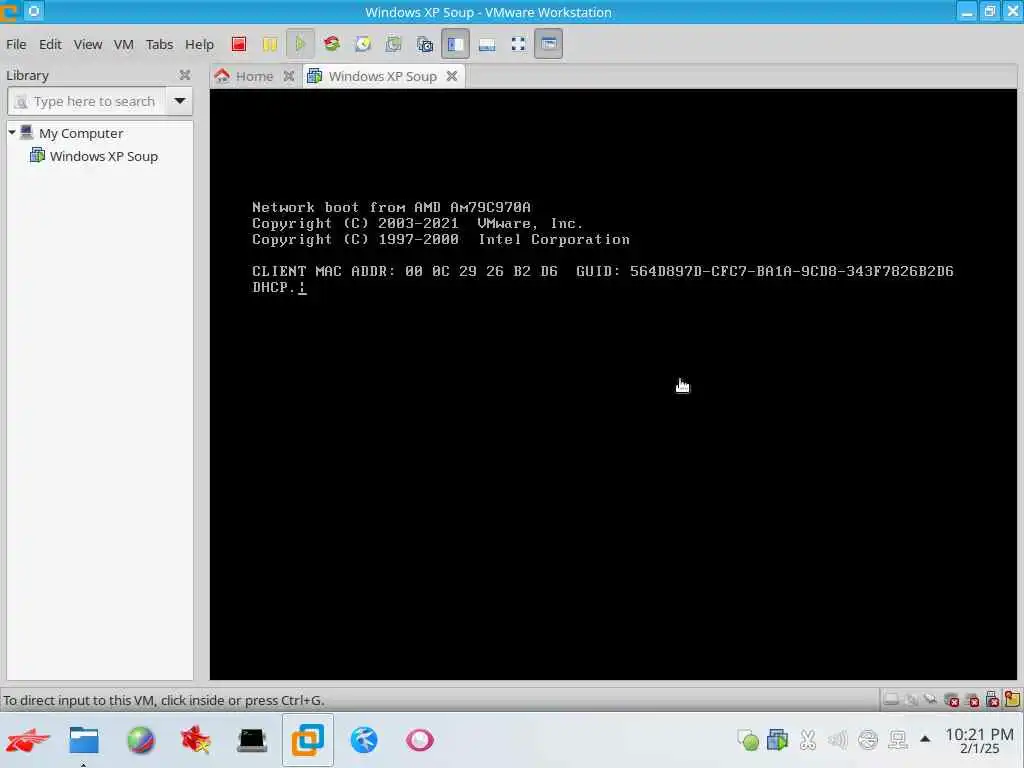The image size is (1024, 768).
Task: Close the Home tab
Action: coord(289,76)
